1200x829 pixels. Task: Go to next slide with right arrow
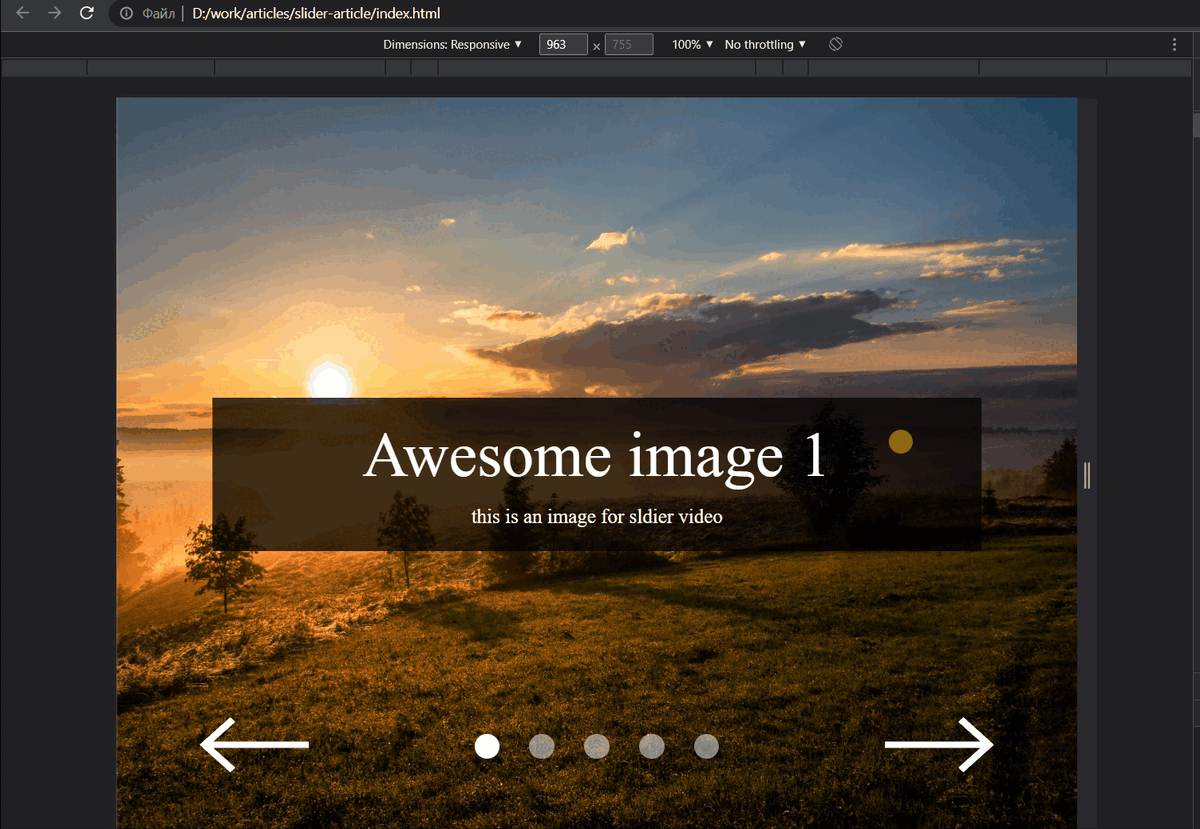click(x=939, y=745)
